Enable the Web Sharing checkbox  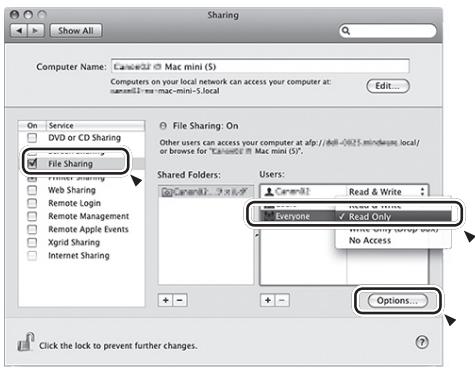pyautogui.click(x=32, y=190)
